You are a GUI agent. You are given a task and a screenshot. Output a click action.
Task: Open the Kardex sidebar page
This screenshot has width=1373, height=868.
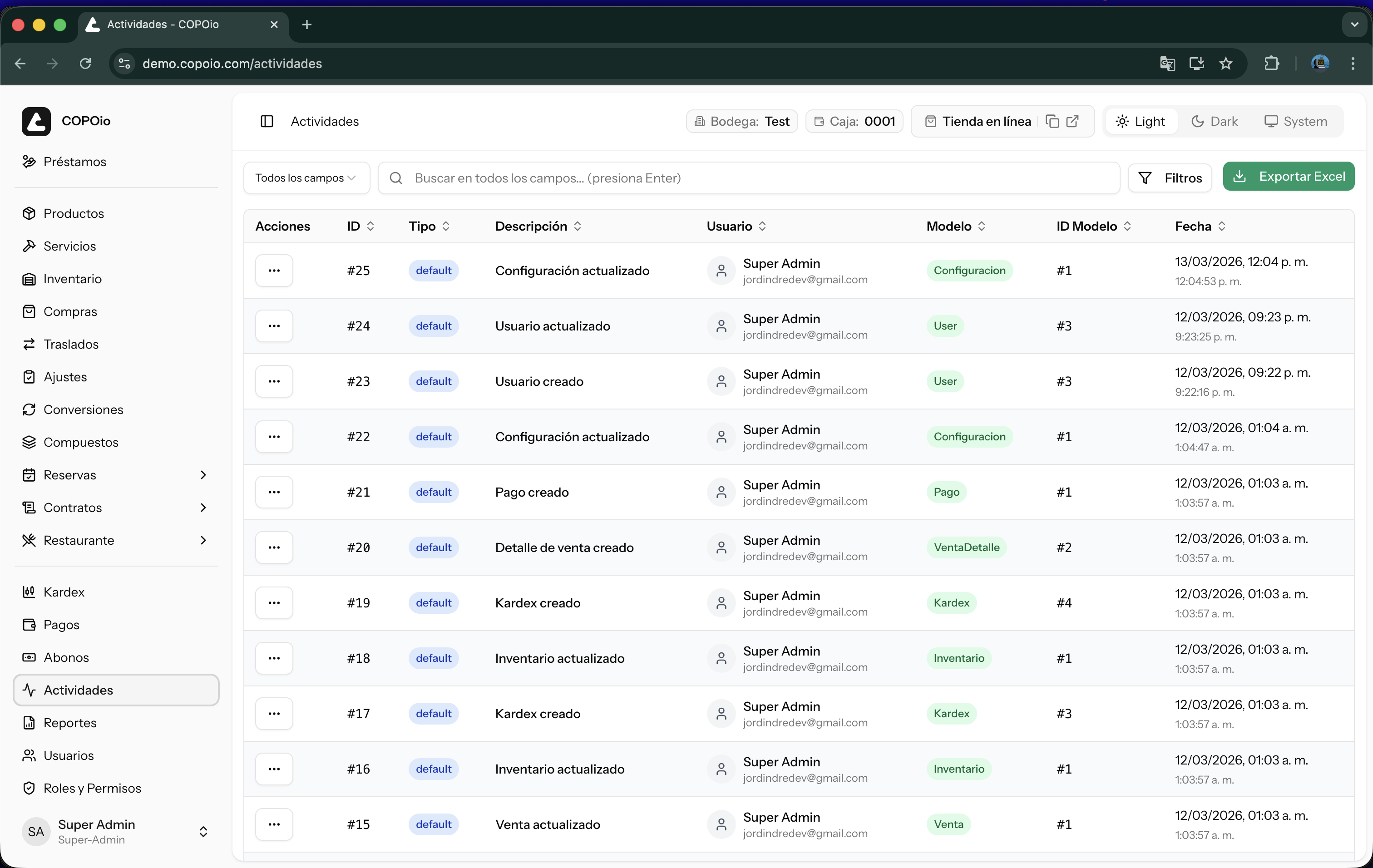click(x=64, y=592)
